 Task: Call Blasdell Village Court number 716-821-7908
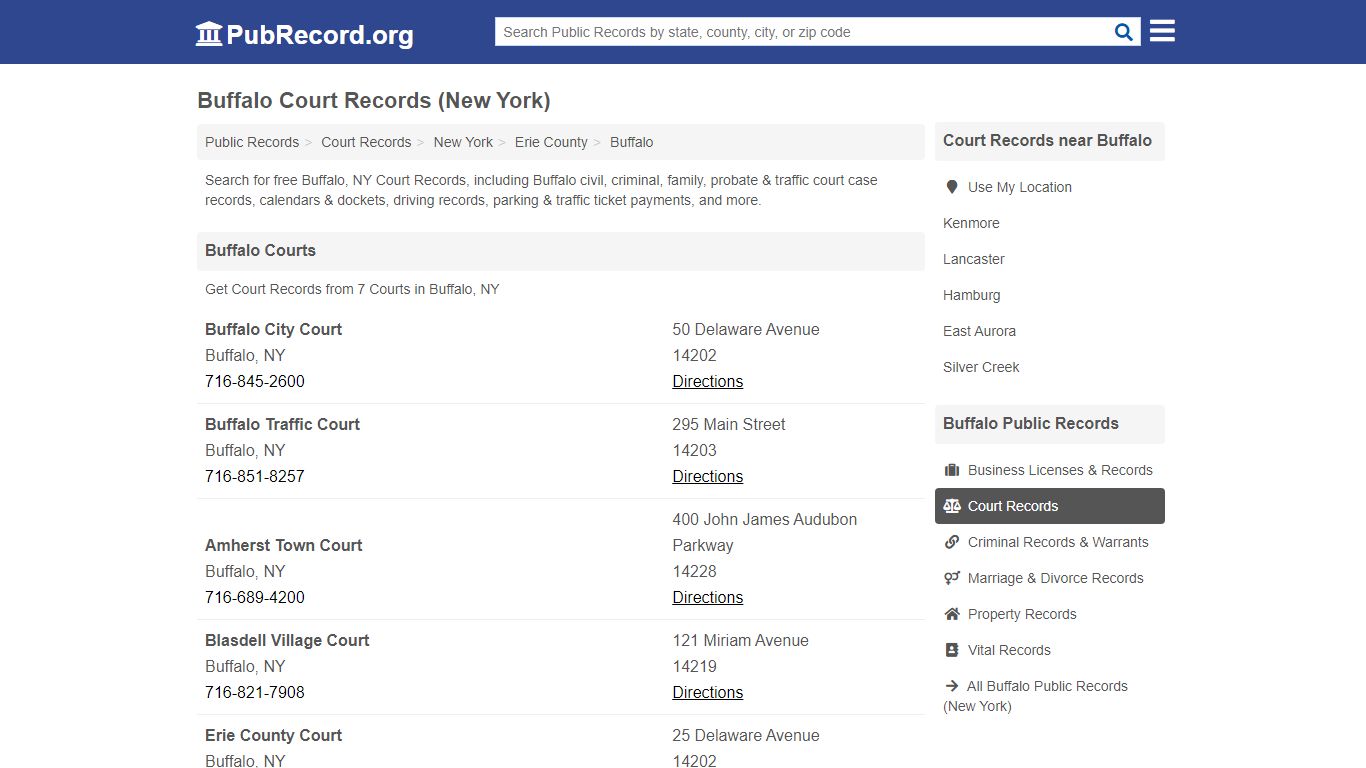255,692
